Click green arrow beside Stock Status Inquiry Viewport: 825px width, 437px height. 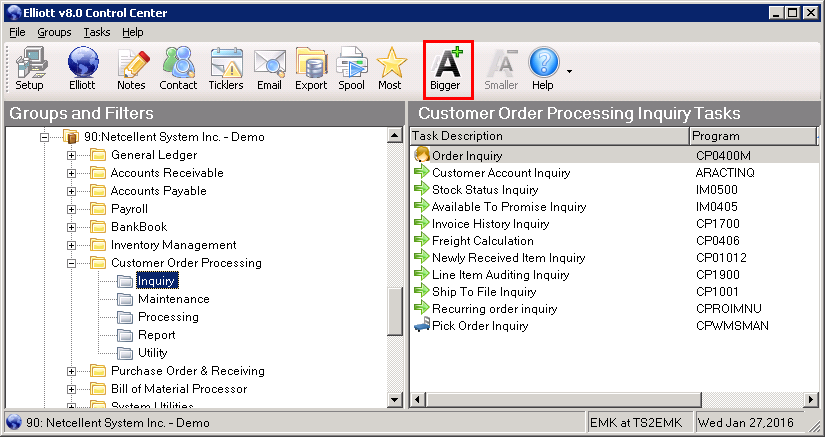point(421,189)
